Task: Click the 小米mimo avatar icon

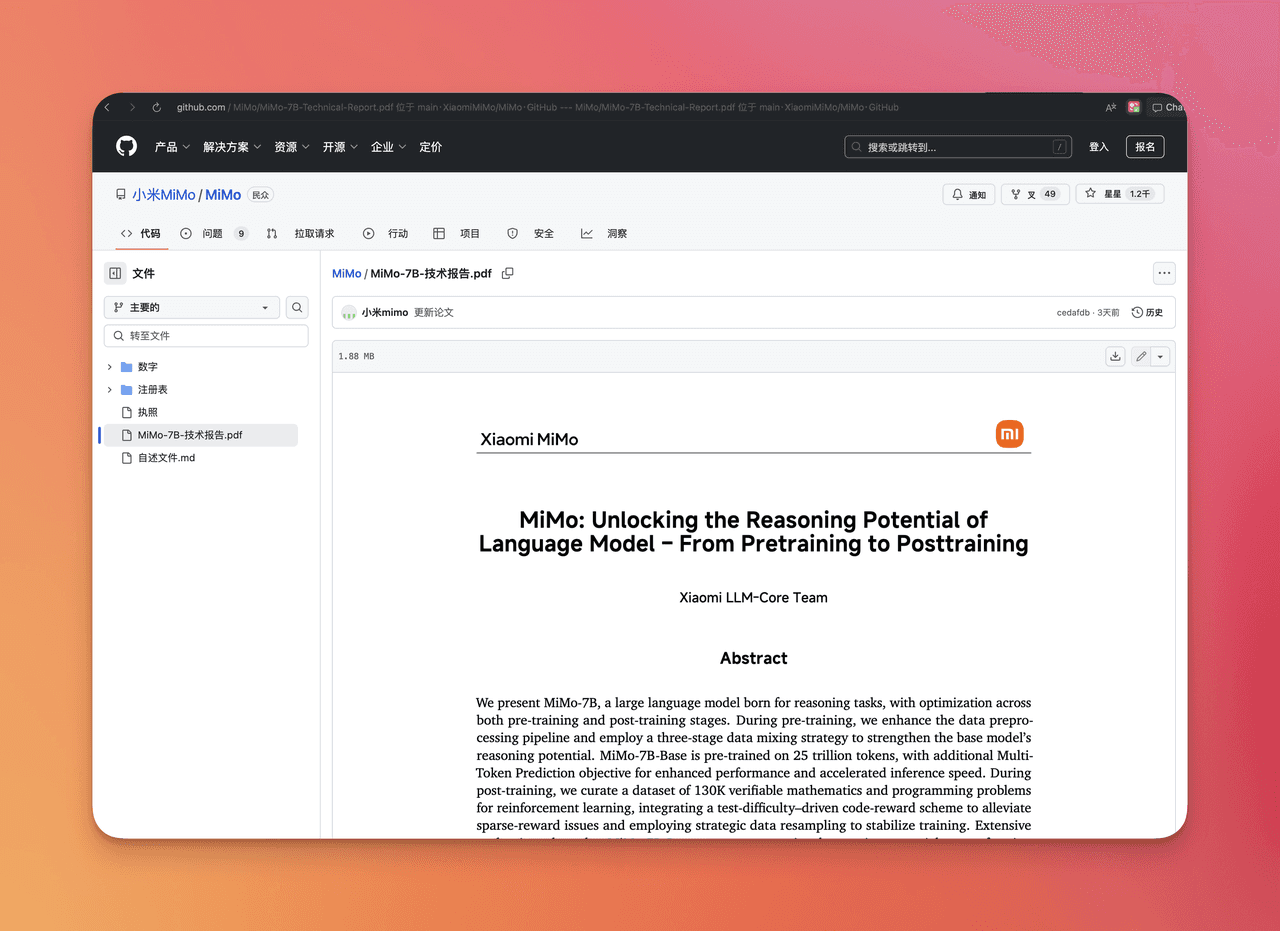Action: pos(349,312)
